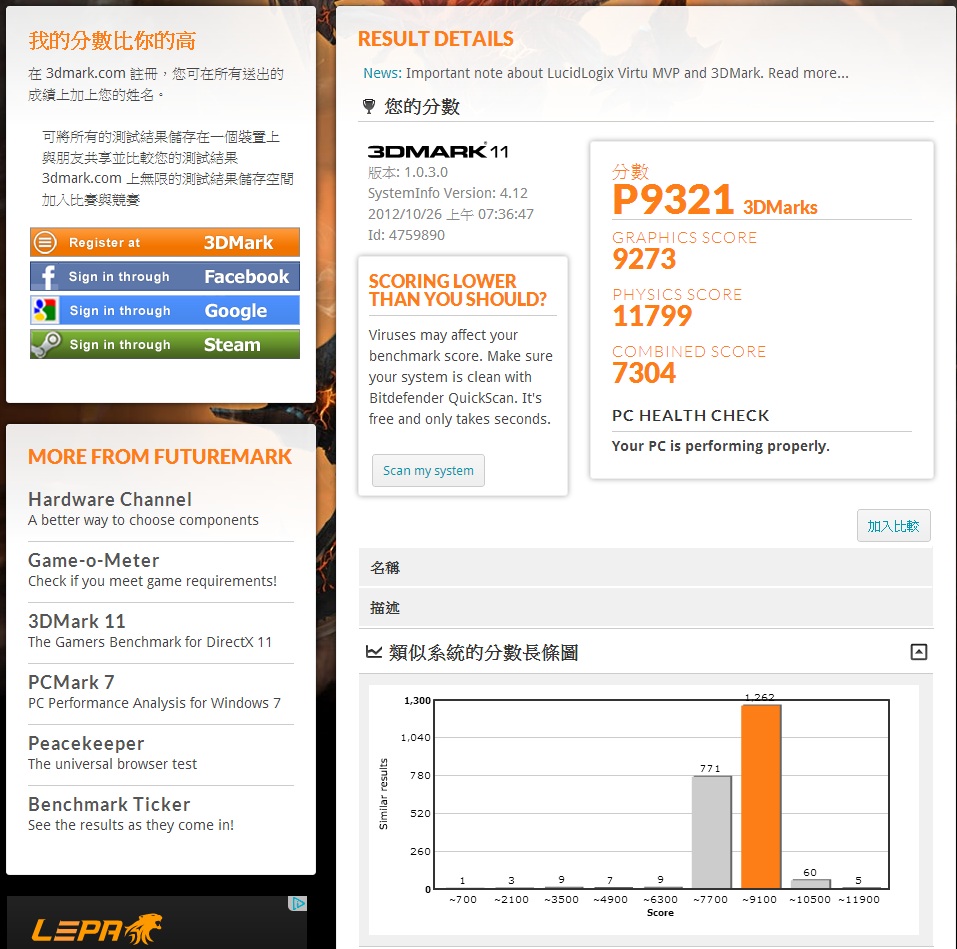The image size is (957, 949).
Task: Sign in through Google
Action: (165, 311)
